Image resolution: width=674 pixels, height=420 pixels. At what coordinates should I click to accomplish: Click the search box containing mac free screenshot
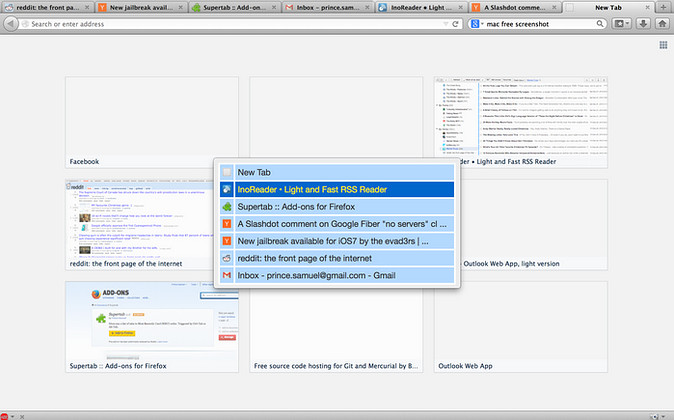pos(539,24)
